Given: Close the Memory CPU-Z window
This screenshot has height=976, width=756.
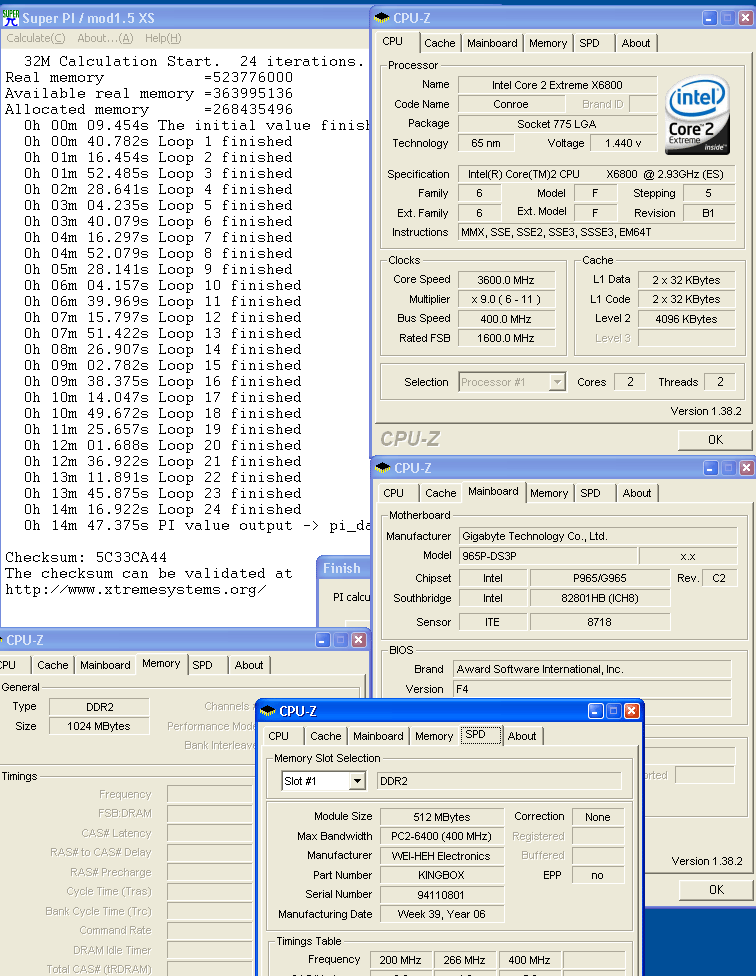Looking at the screenshot, I should (x=358, y=640).
